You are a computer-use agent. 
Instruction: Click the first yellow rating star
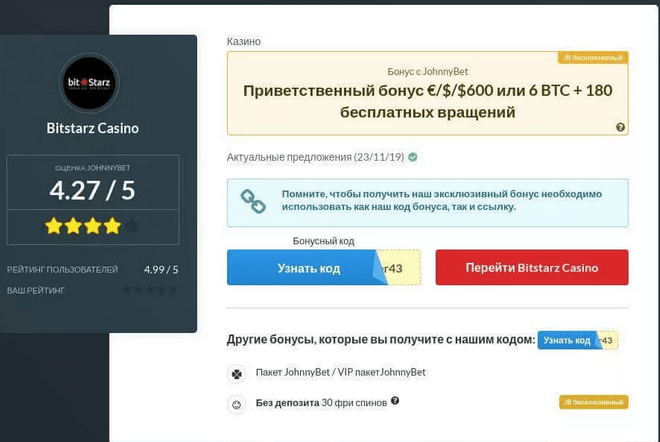click(54, 226)
